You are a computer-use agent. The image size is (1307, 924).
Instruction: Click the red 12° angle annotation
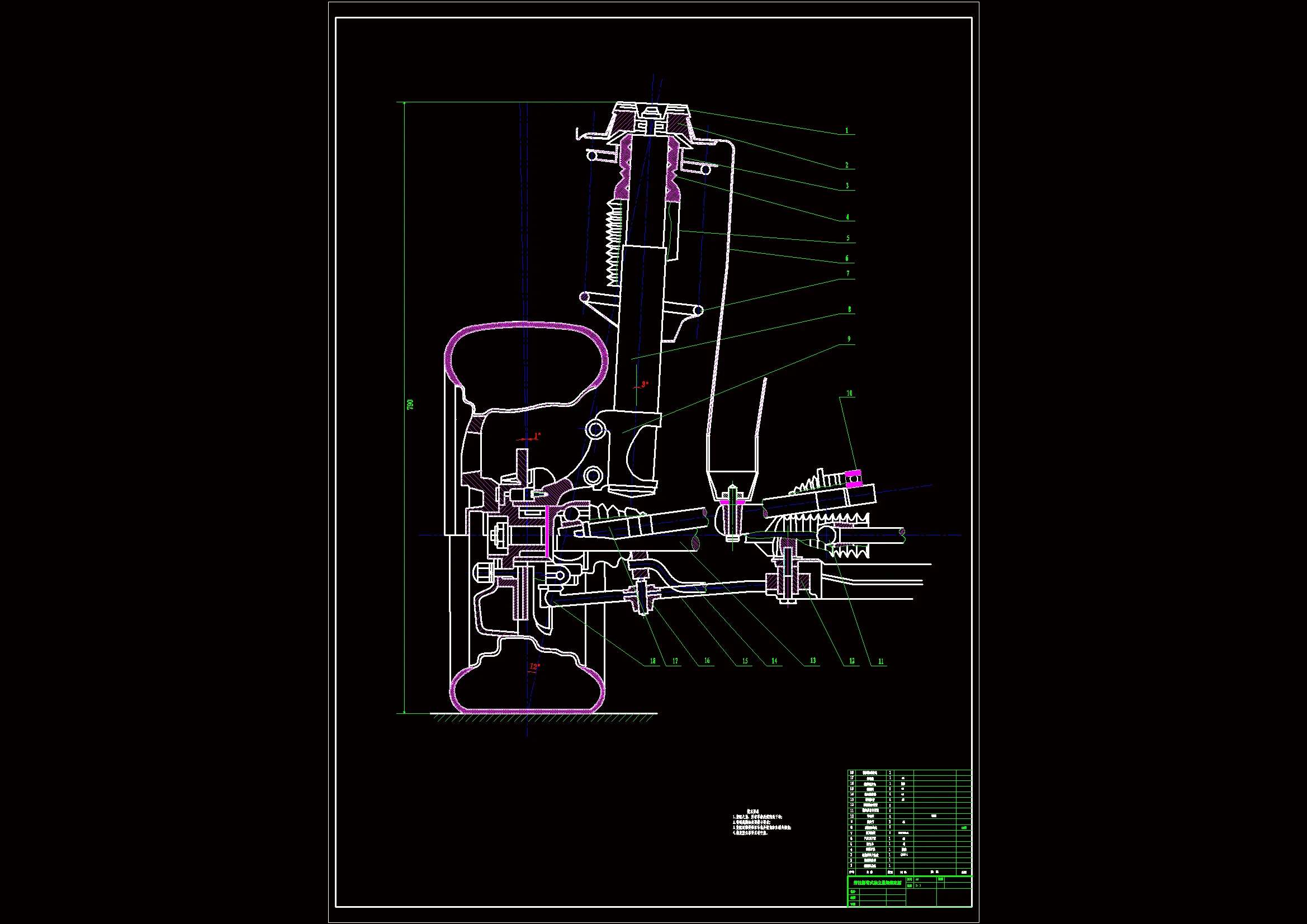(x=534, y=666)
